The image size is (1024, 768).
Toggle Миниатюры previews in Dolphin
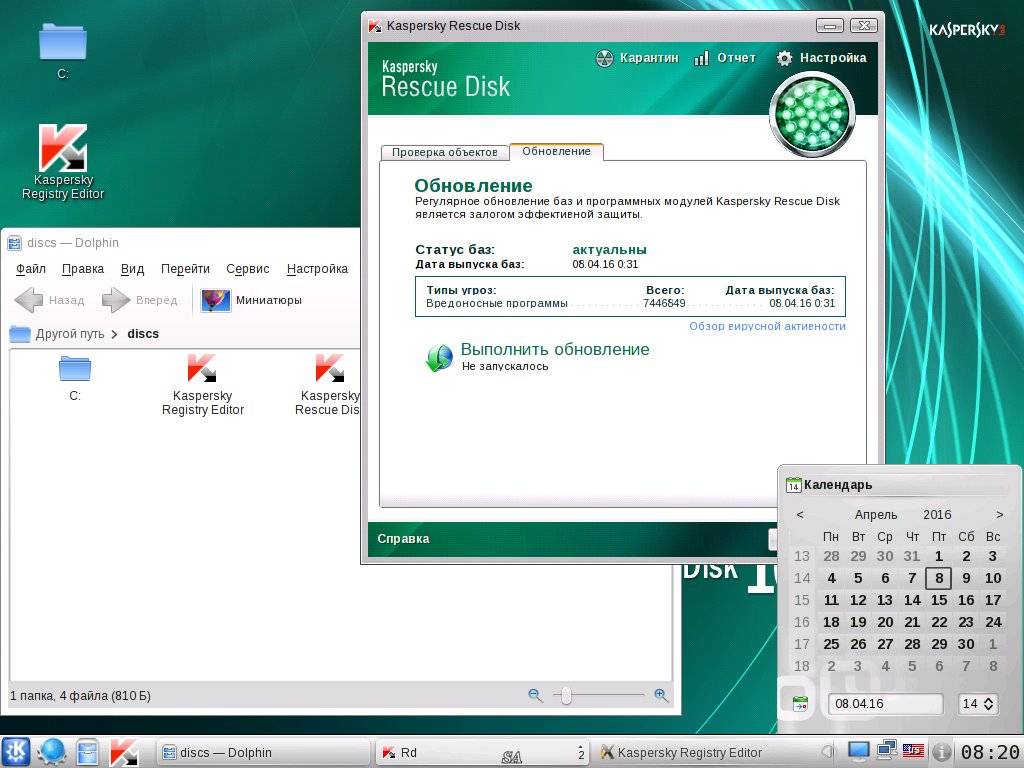(251, 300)
